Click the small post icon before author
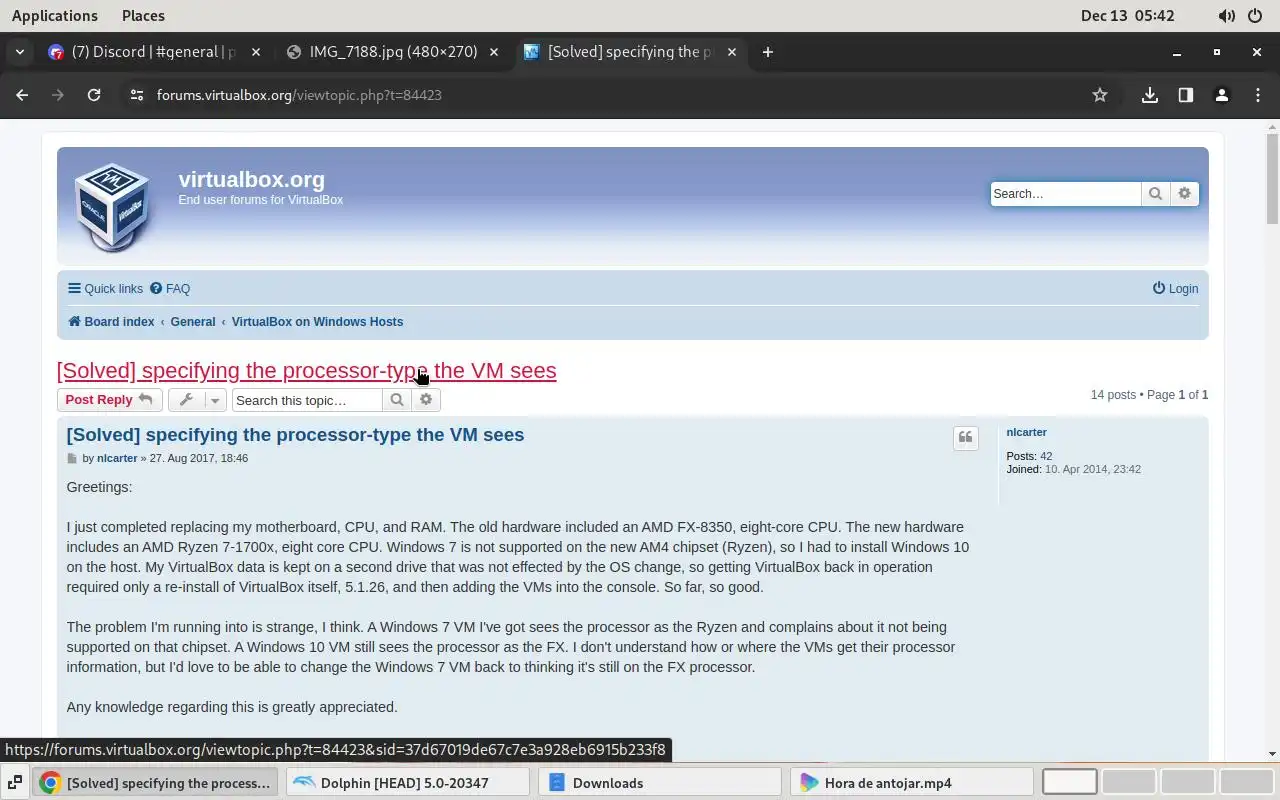Viewport: 1280px width, 800px height. (x=72, y=459)
